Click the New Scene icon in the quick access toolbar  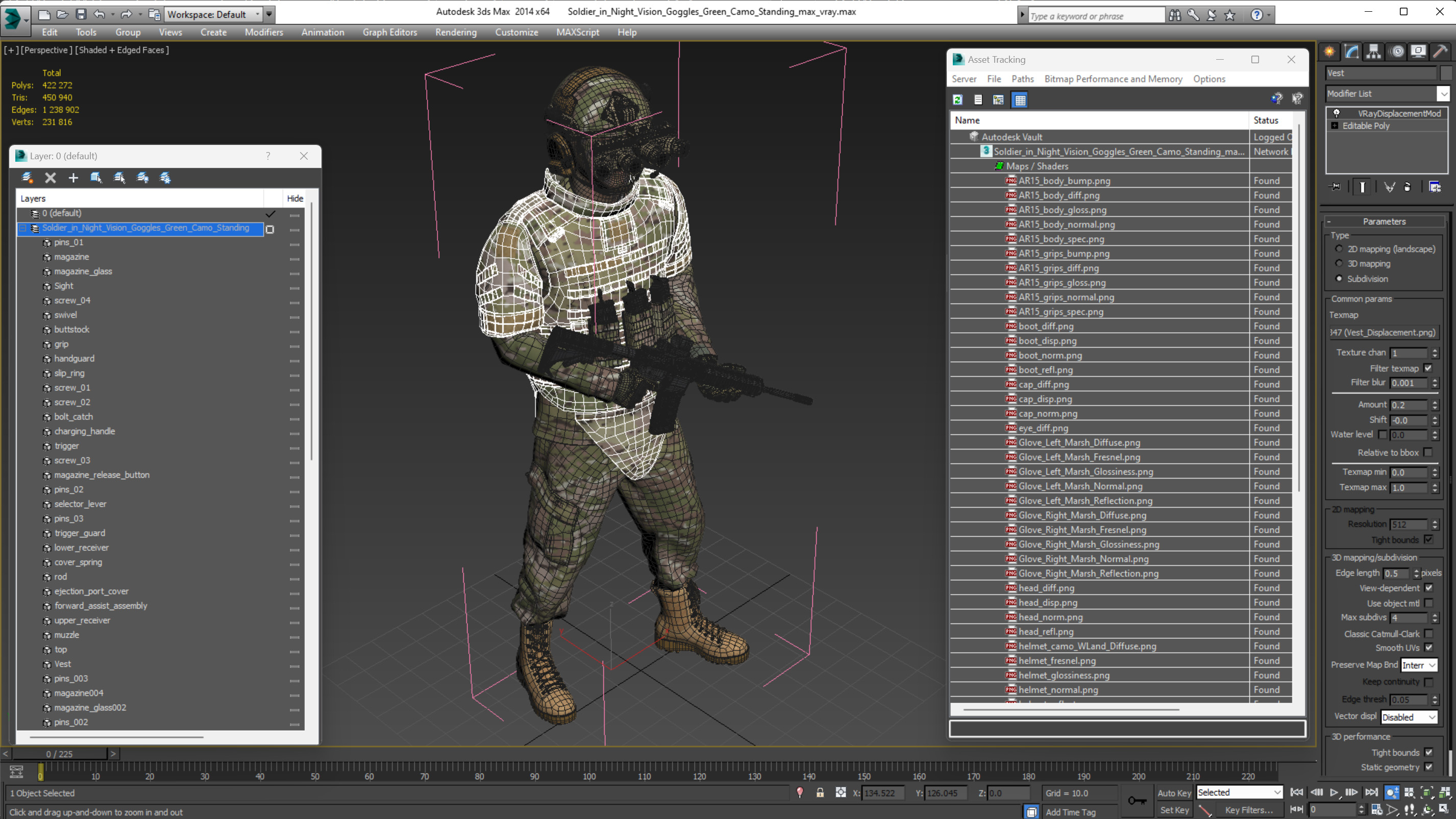pos(44,14)
